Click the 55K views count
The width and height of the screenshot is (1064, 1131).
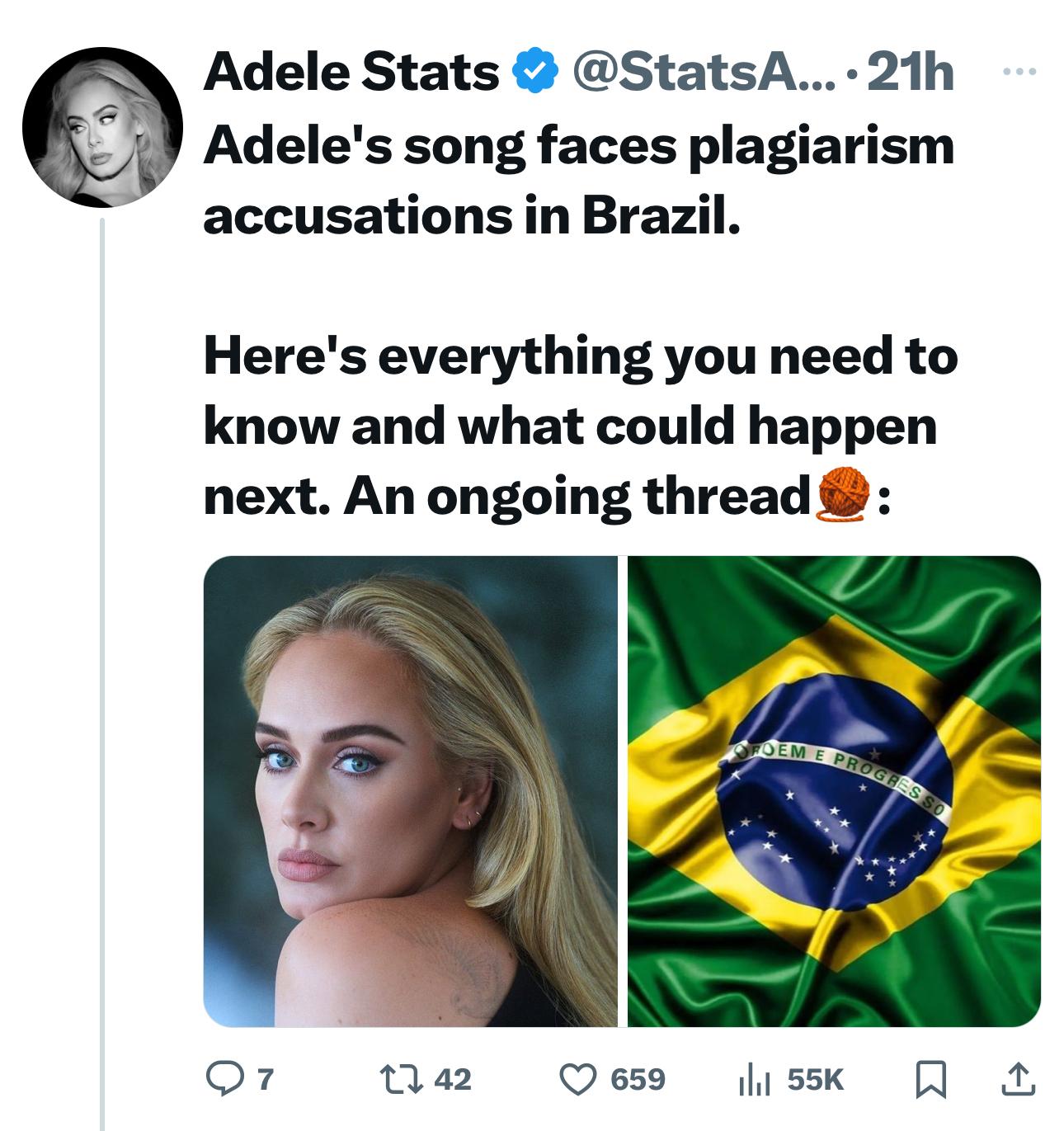(816, 1079)
